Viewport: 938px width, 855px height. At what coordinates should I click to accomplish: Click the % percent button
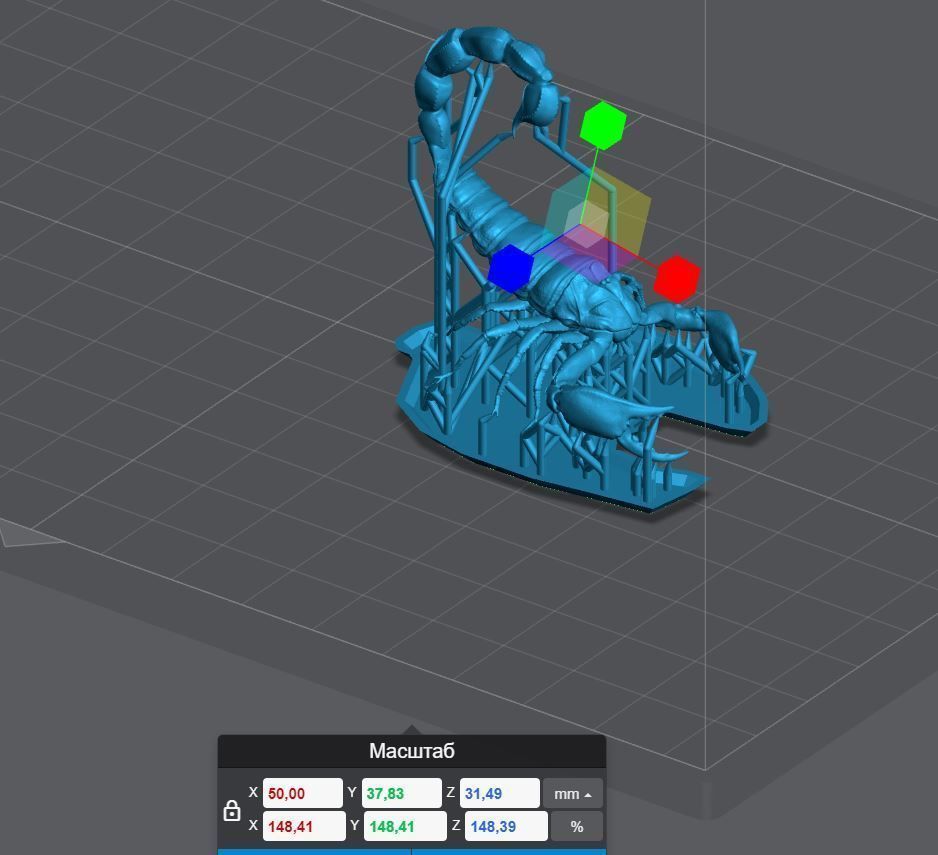click(x=577, y=826)
